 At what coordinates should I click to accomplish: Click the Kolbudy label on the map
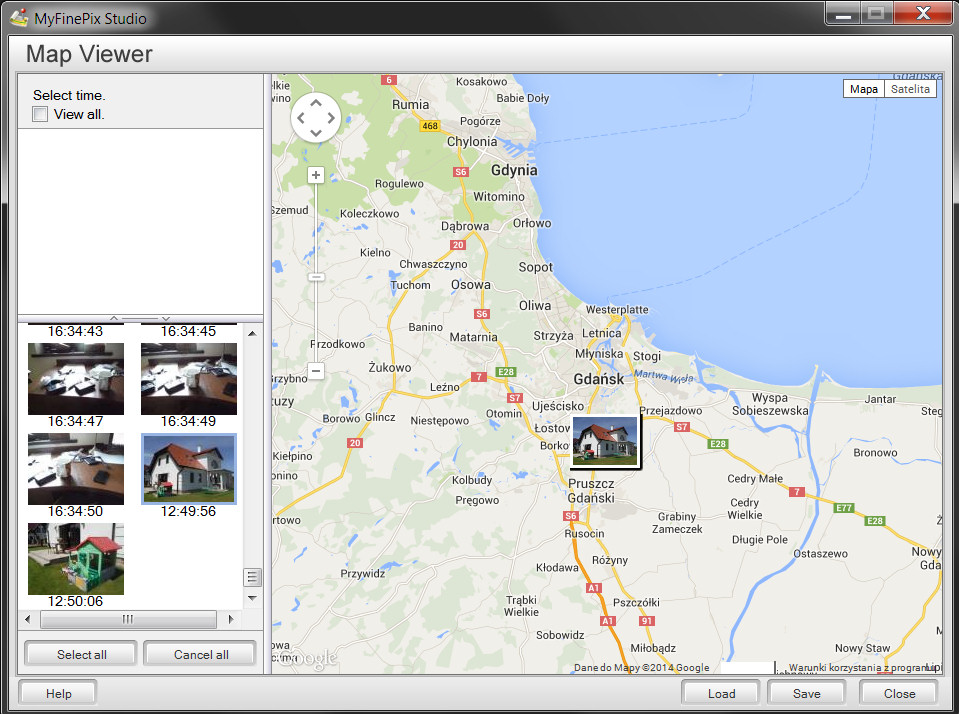tap(472, 480)
